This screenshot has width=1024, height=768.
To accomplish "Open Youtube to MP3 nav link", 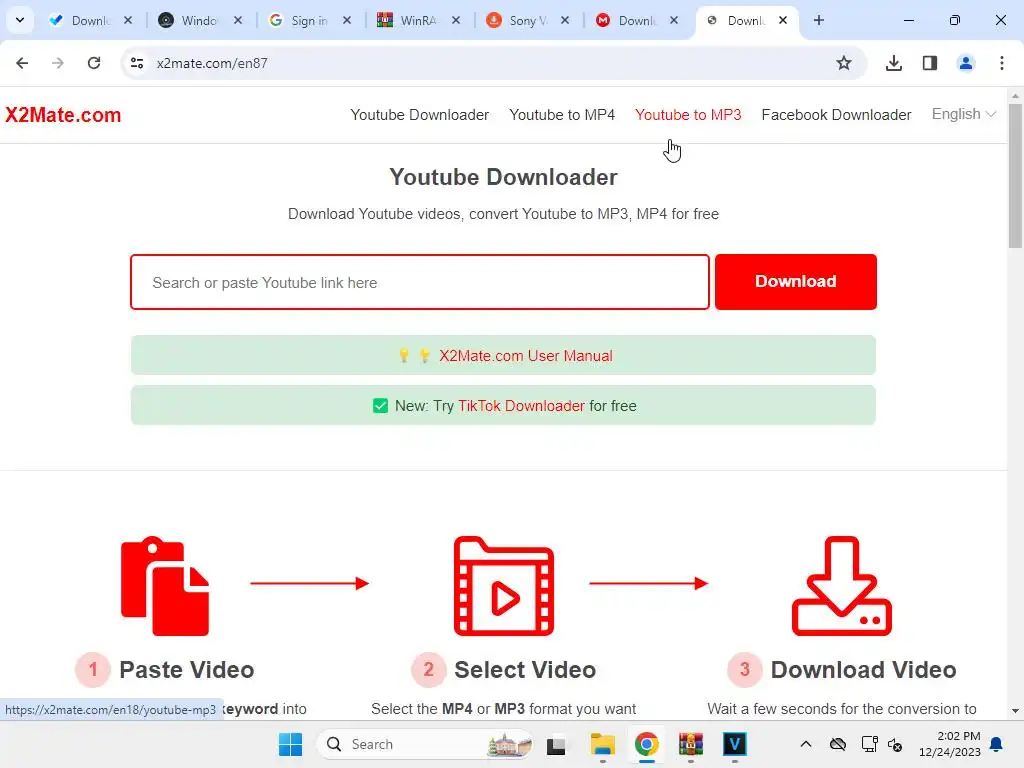I will (x=688, y=115).
